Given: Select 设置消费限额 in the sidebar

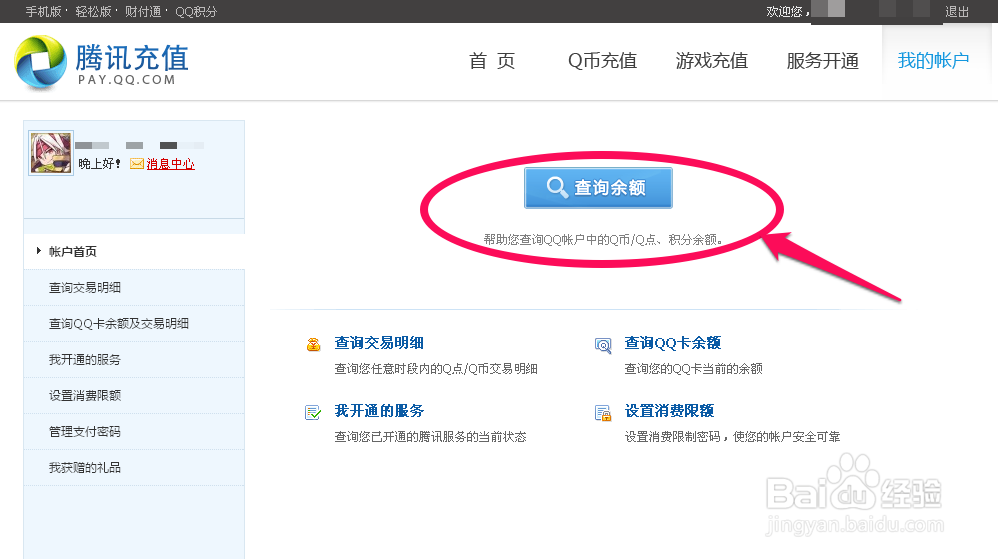Looking at the screenshot, I should coord(134,395).
